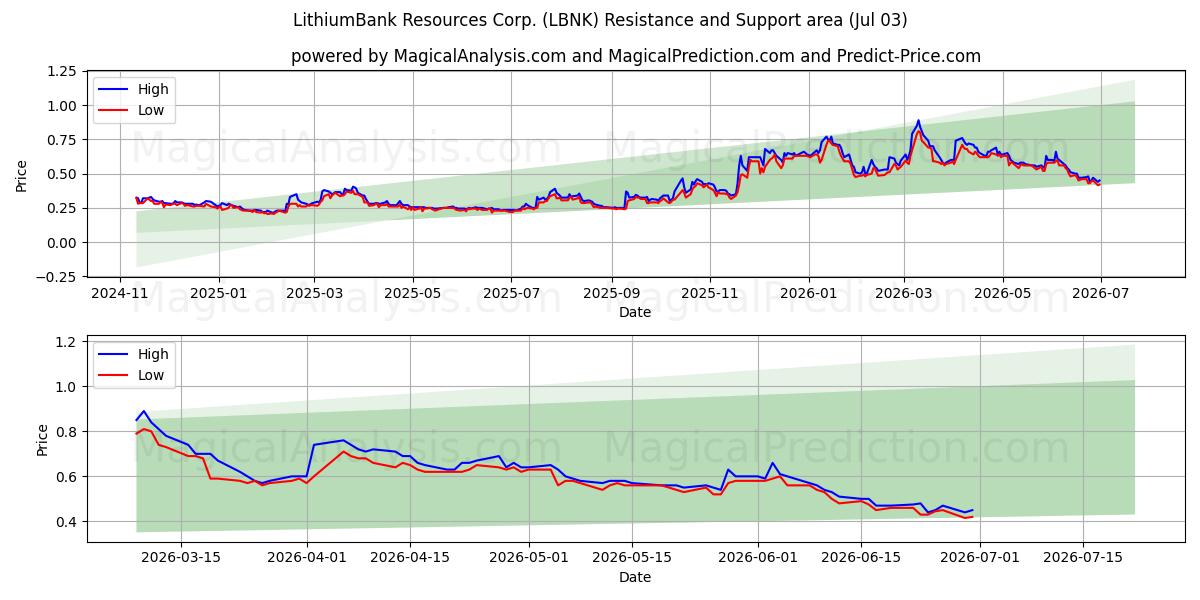Click the '0.8' price tick of lower chart
The image size is (1200, 600).
pos(67,432)
